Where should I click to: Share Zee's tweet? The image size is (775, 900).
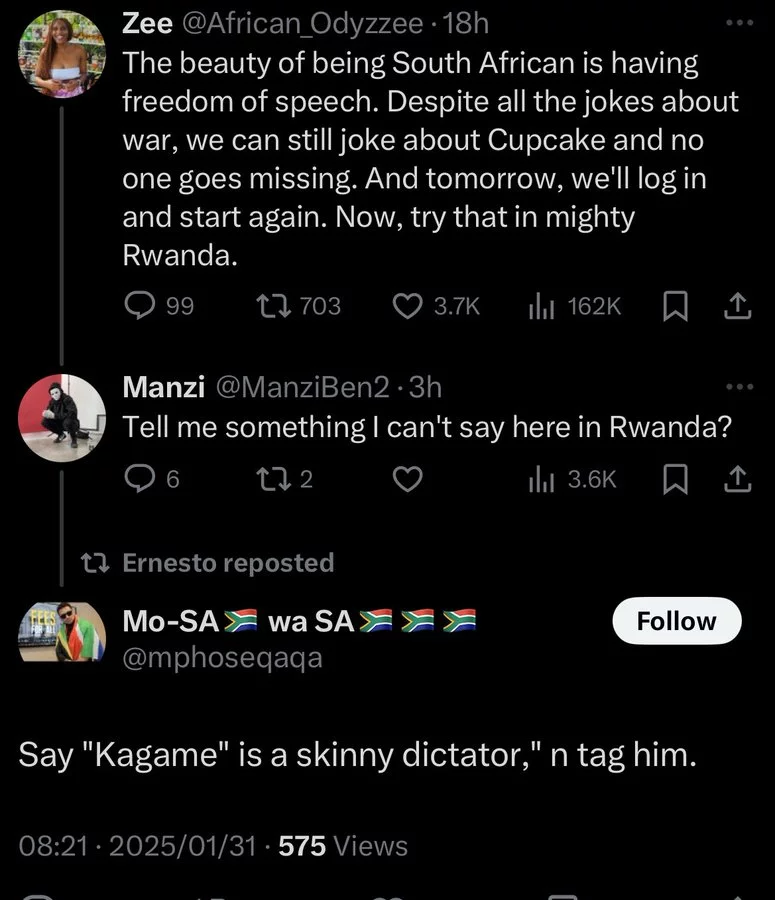point(738,306)
